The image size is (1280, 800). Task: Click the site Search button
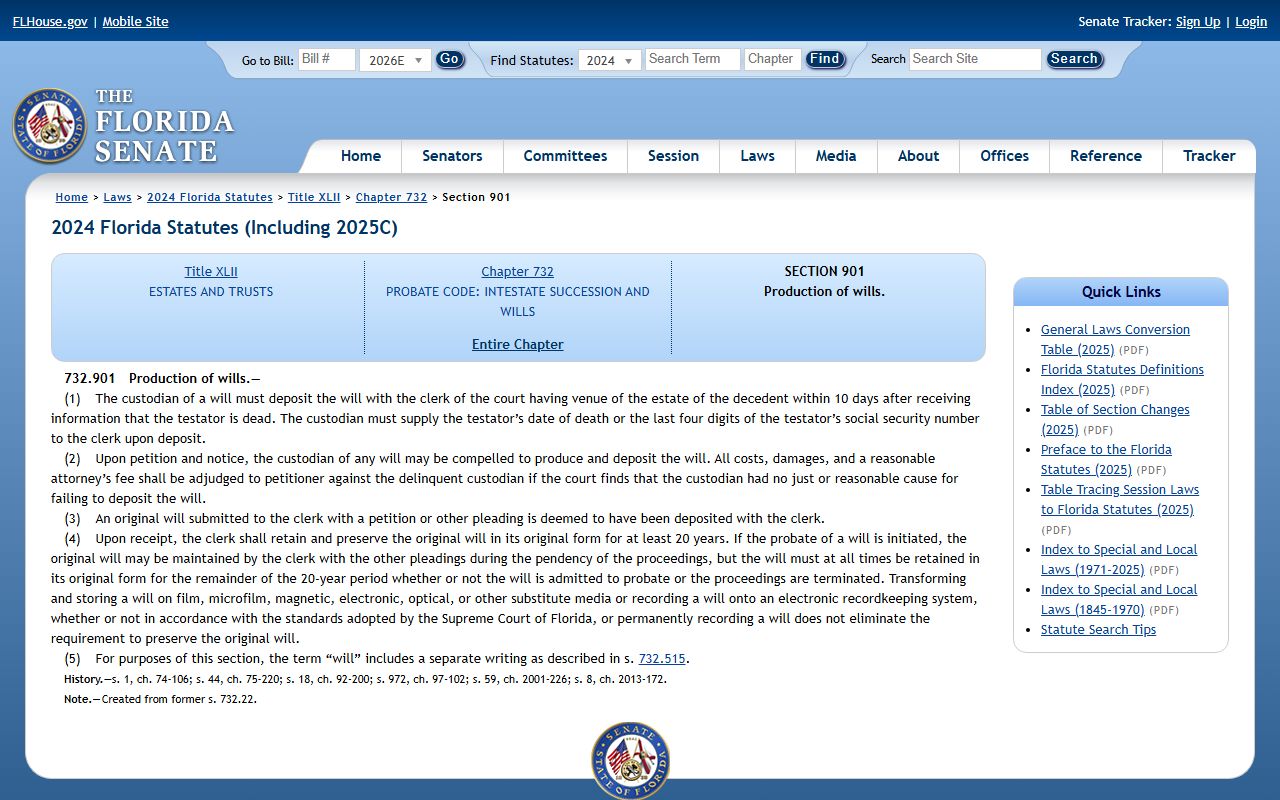[1074, 59]
